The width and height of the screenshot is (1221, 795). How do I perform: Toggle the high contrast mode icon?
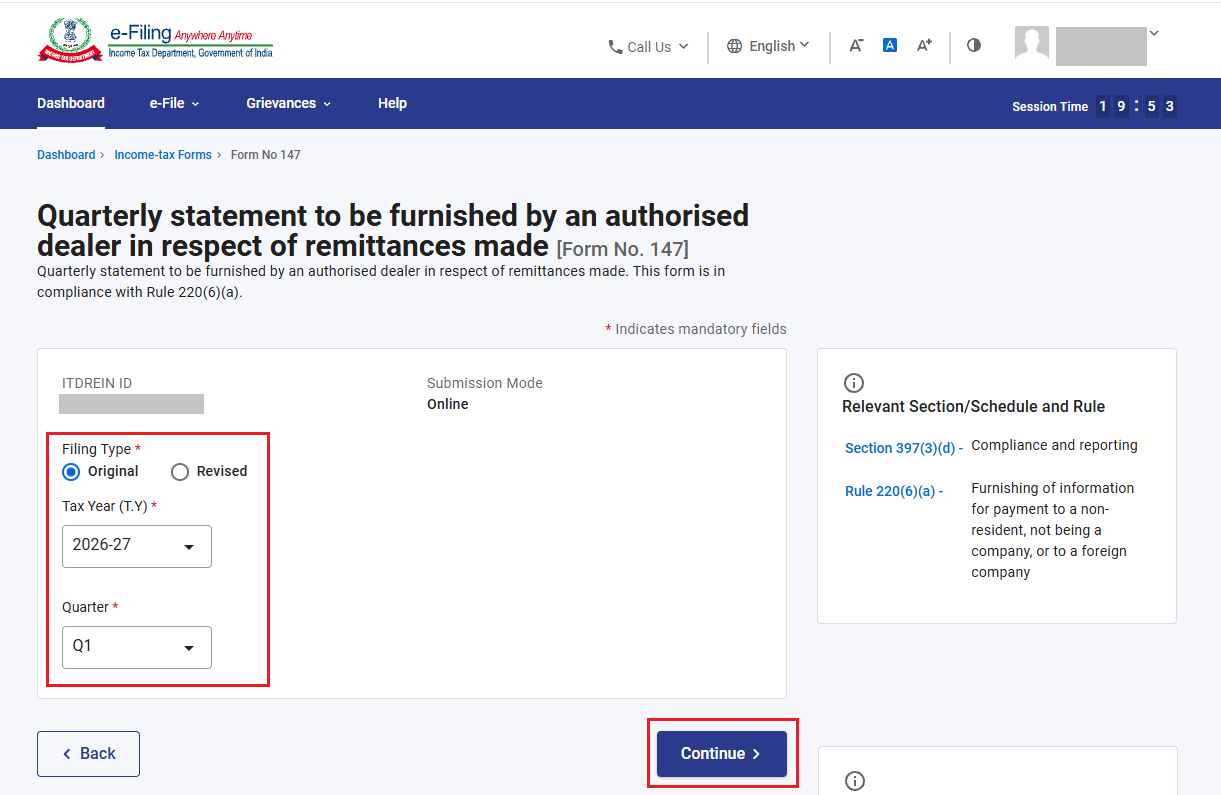click(974, 45)
